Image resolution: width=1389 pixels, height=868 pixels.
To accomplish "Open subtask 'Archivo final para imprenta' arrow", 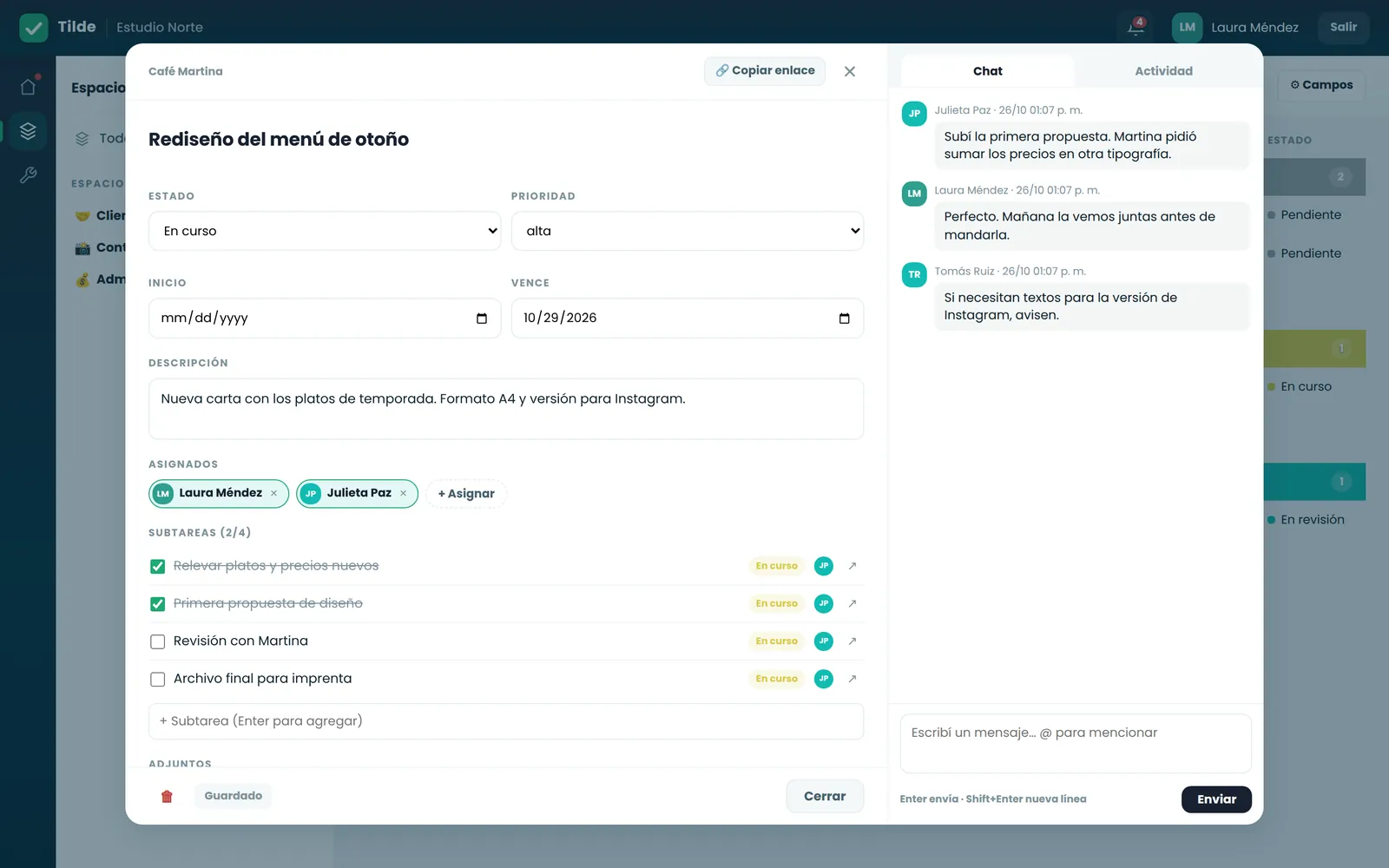I will 852,679.
